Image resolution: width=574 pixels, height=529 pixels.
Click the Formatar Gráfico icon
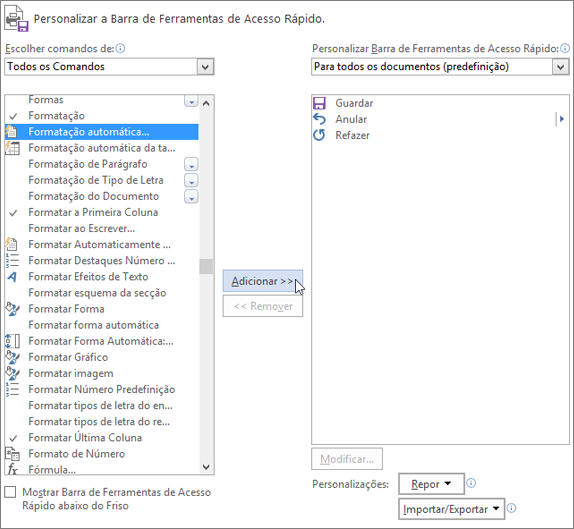[12, 357]
